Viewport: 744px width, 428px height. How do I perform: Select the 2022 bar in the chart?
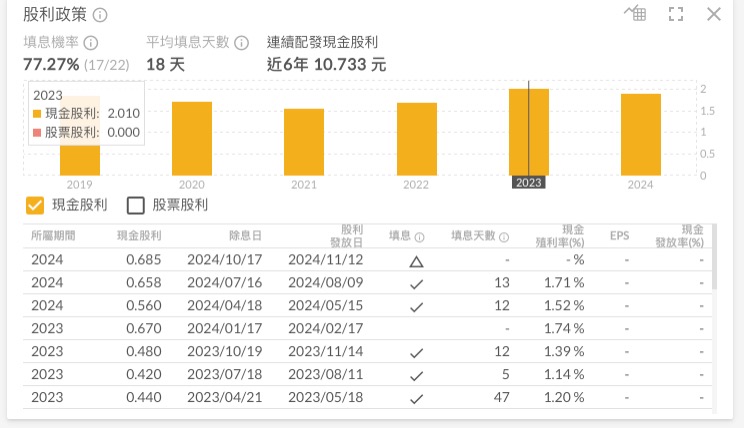click(416, 138)
